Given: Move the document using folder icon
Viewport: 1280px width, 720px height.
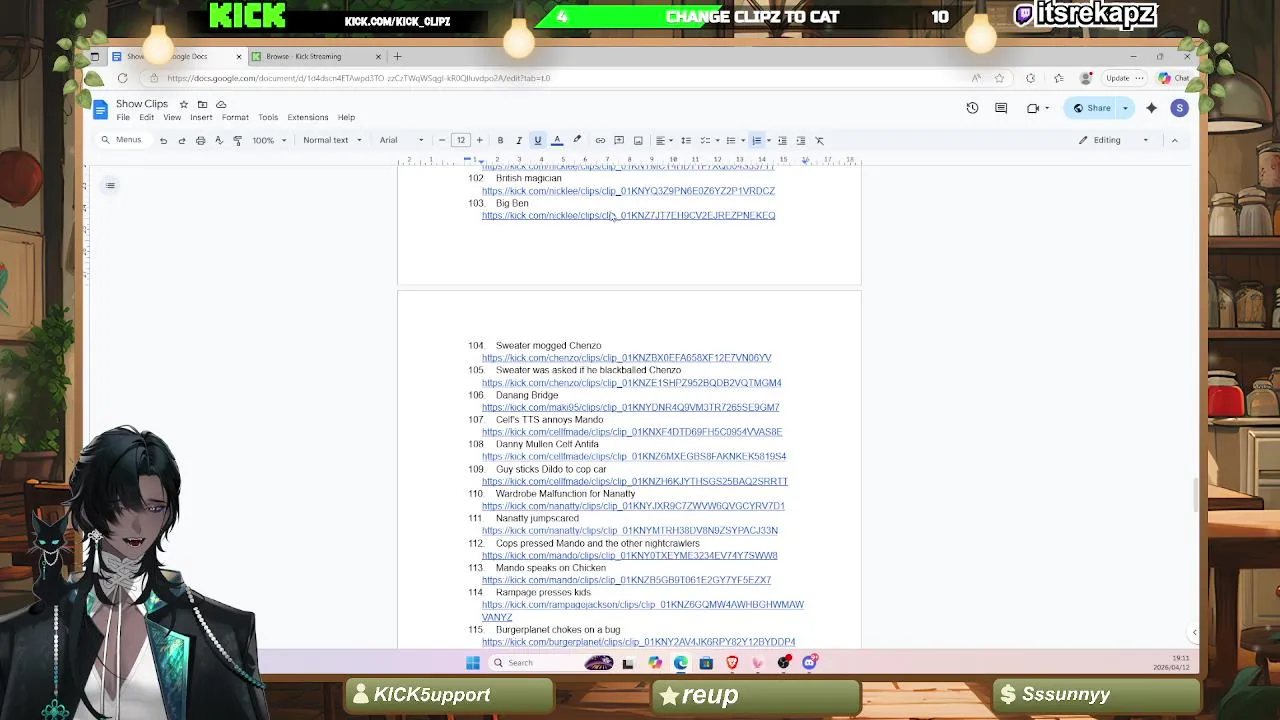Looking at the screenshot, I should (202, 104).
